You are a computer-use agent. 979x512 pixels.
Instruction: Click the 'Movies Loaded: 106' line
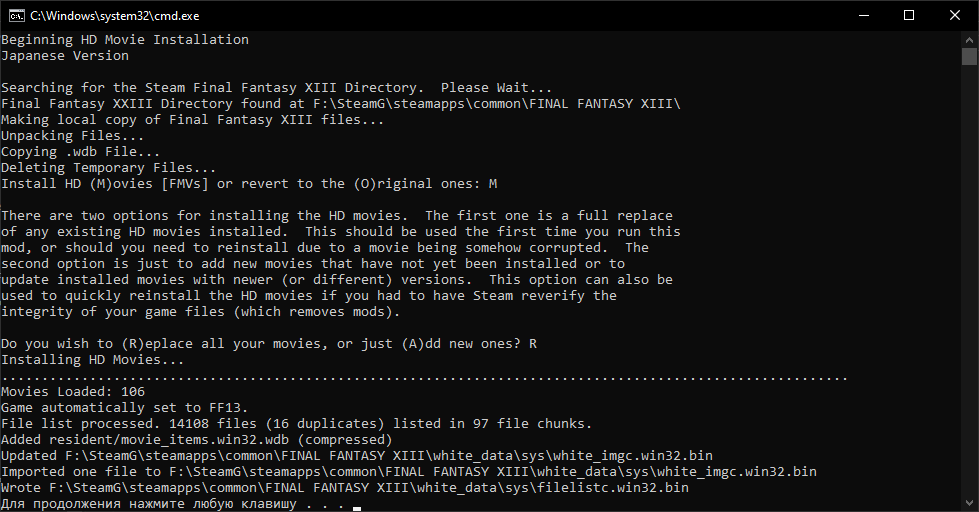(x=73, y=392)
